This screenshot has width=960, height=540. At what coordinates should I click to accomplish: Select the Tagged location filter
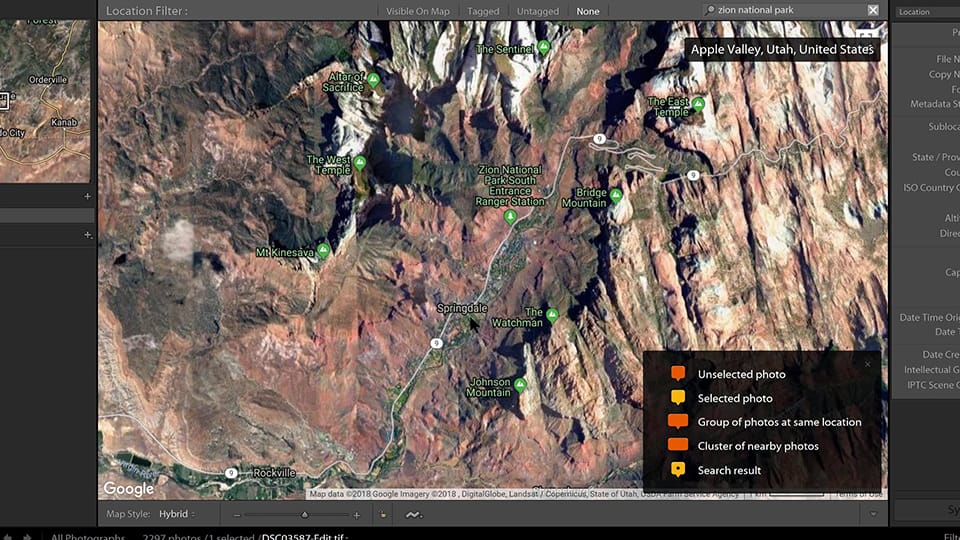tap(483, 11)
